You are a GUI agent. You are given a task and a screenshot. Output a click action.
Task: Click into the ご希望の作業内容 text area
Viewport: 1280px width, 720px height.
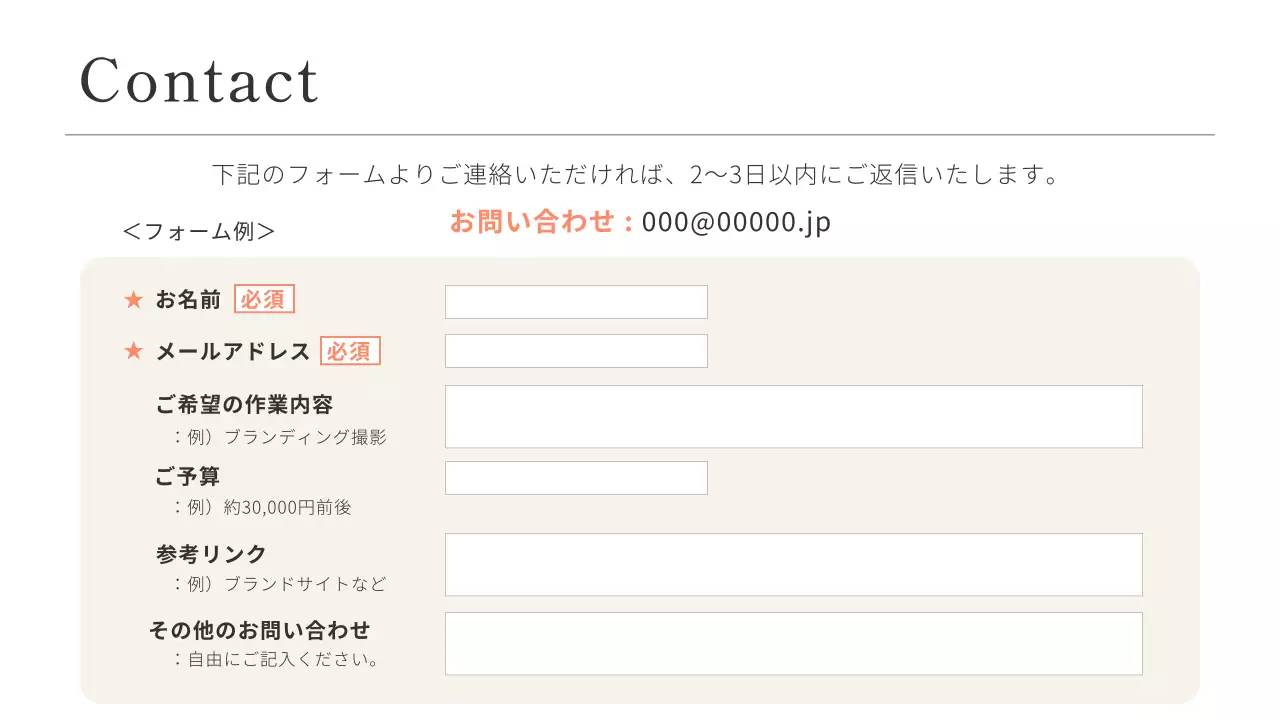(x=793, y=417)
